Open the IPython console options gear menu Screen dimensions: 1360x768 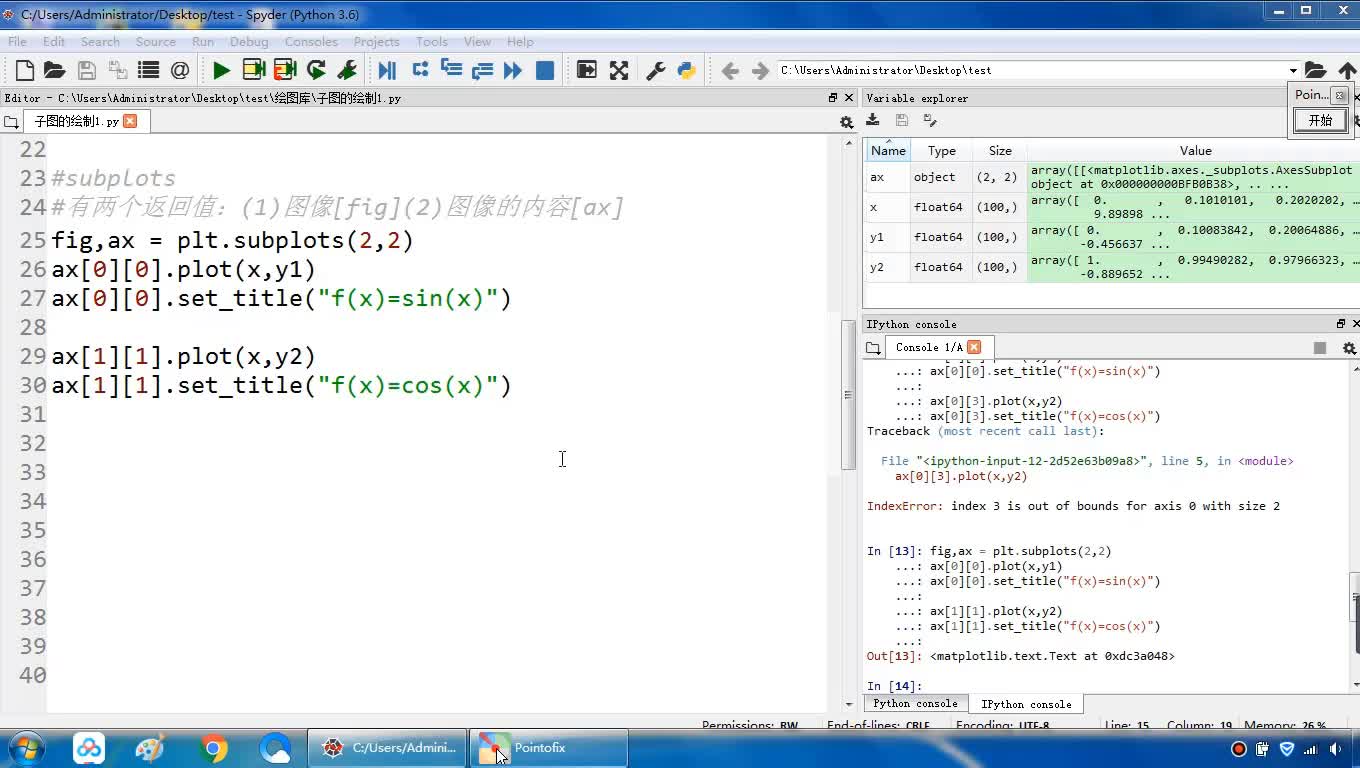1349,348
